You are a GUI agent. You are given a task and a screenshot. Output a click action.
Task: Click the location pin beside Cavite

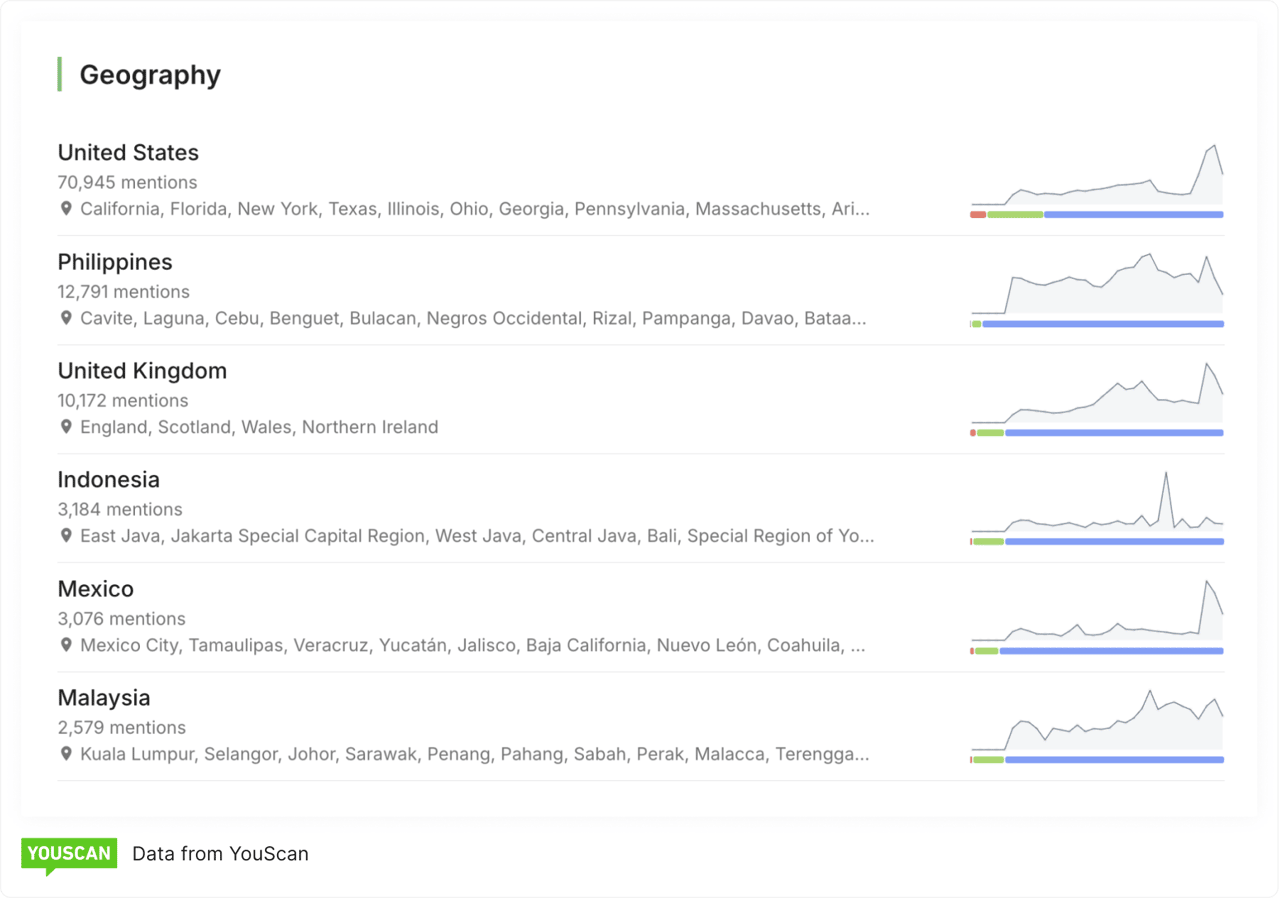[x=66, y=318]
